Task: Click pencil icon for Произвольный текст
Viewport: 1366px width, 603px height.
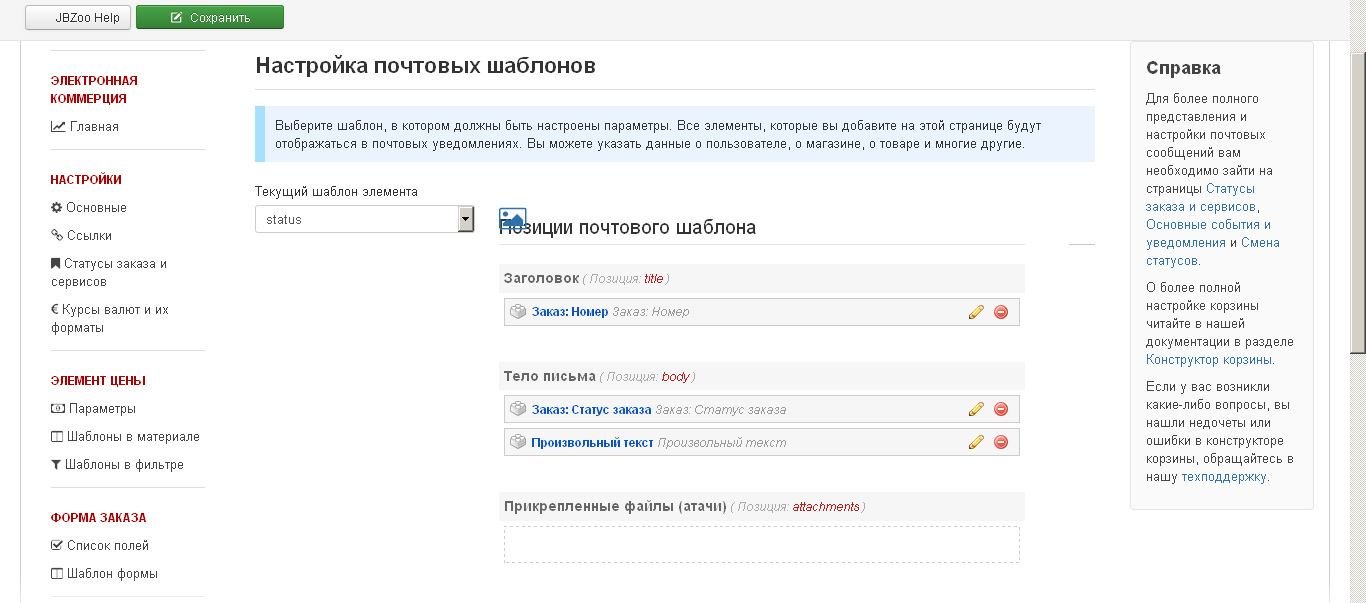Action: 976,442
